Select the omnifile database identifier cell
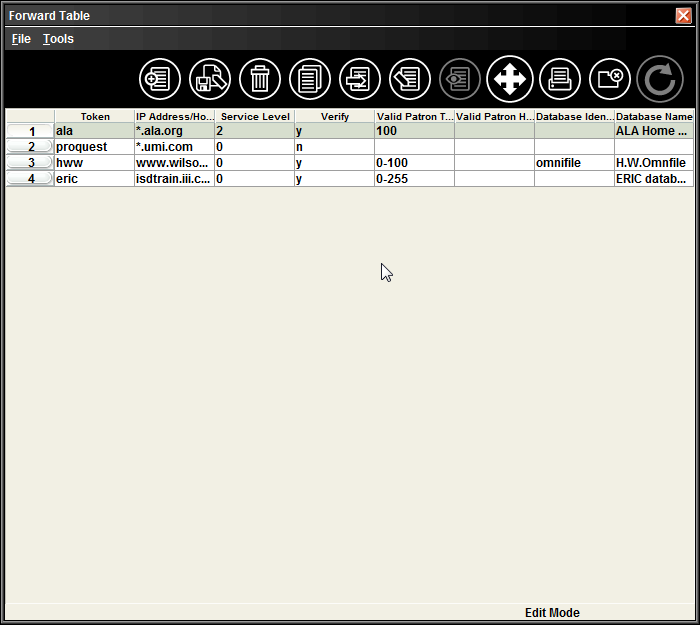This screenshot has height=625, width=700. 574,163
